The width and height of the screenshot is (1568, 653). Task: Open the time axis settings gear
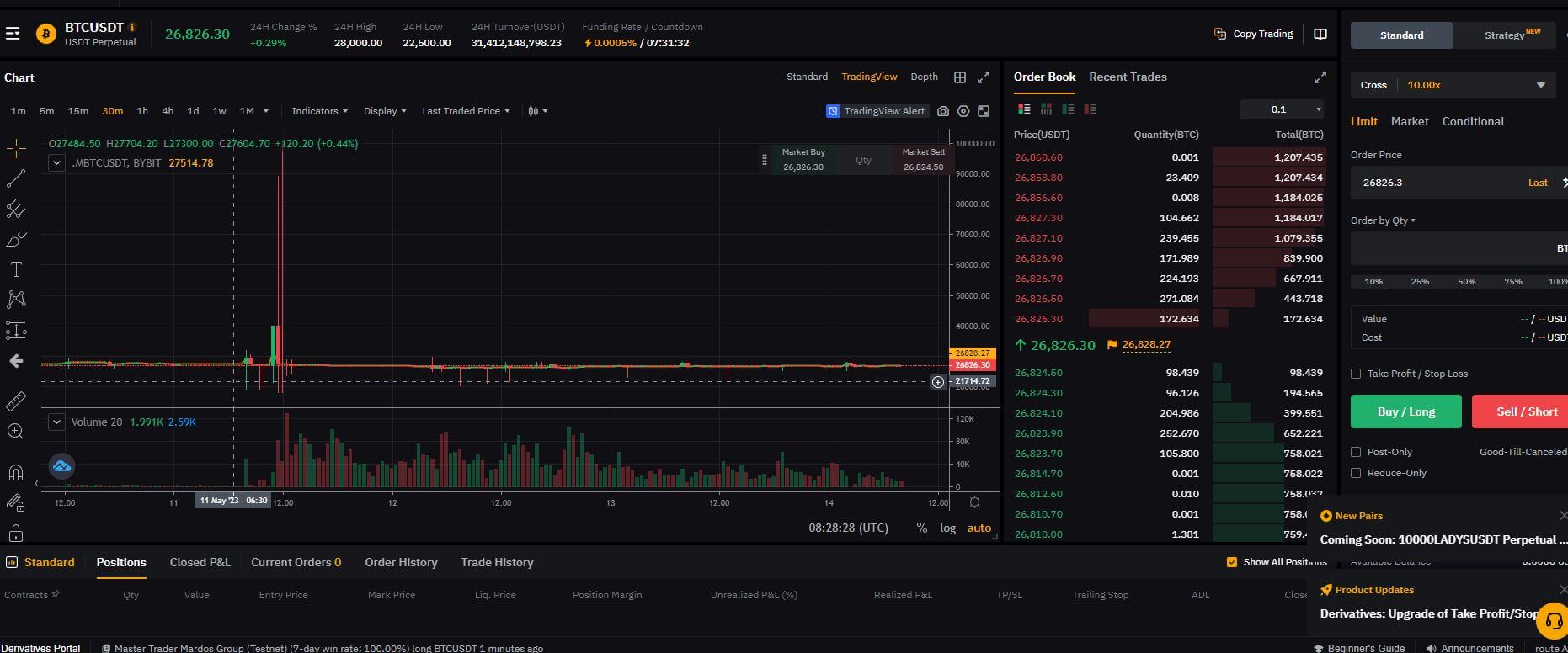(974, 502)
